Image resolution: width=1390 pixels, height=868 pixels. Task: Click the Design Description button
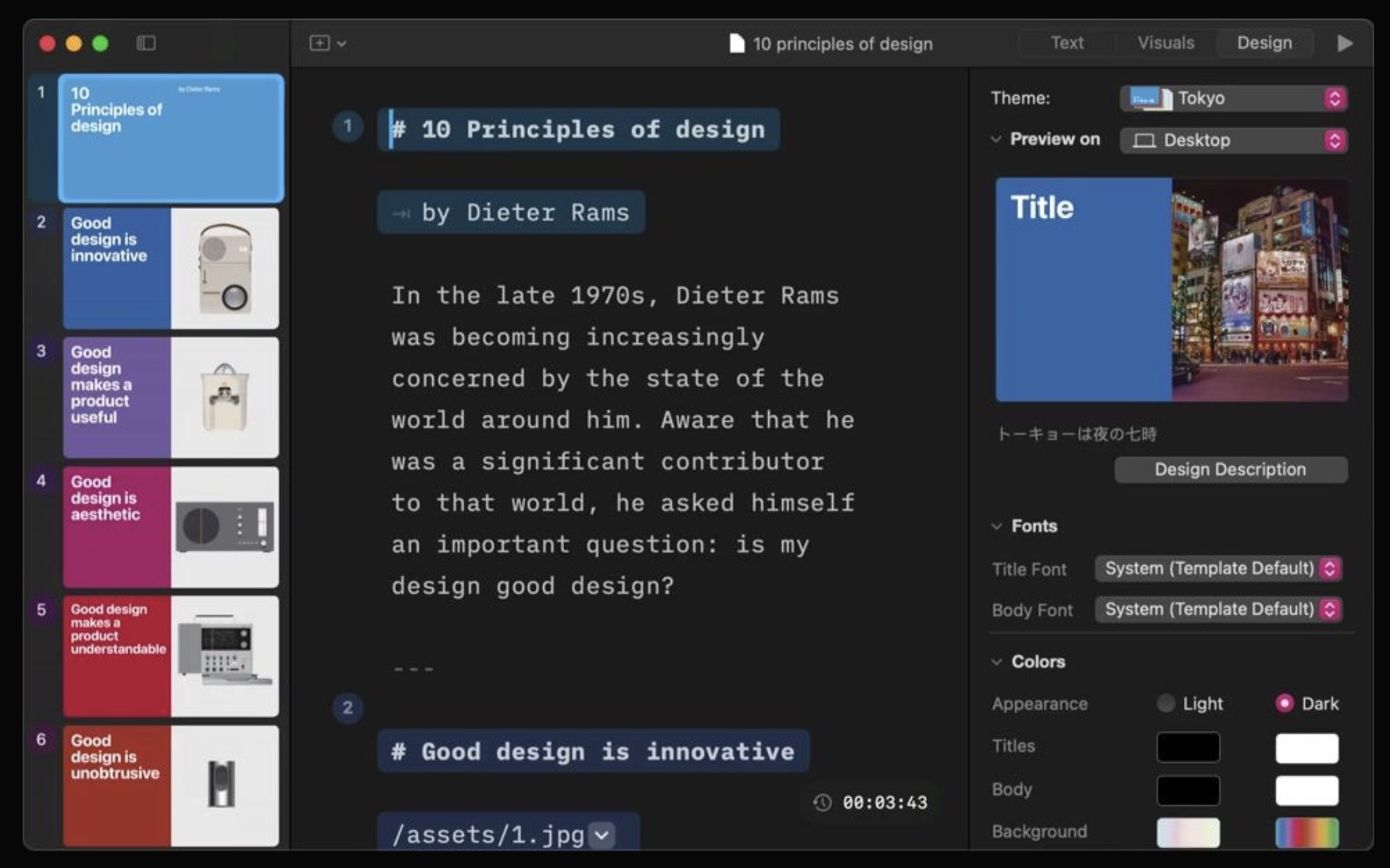pos(1230,469)
